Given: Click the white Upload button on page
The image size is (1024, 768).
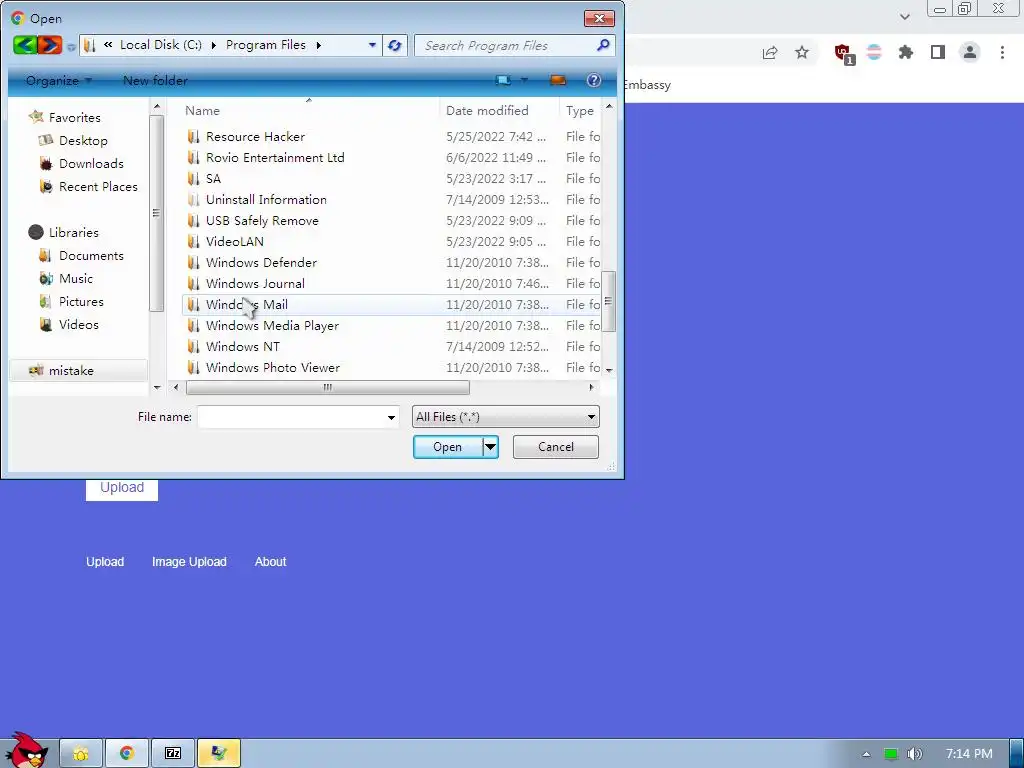Looking at the screenshot, I should pos(122,488).
